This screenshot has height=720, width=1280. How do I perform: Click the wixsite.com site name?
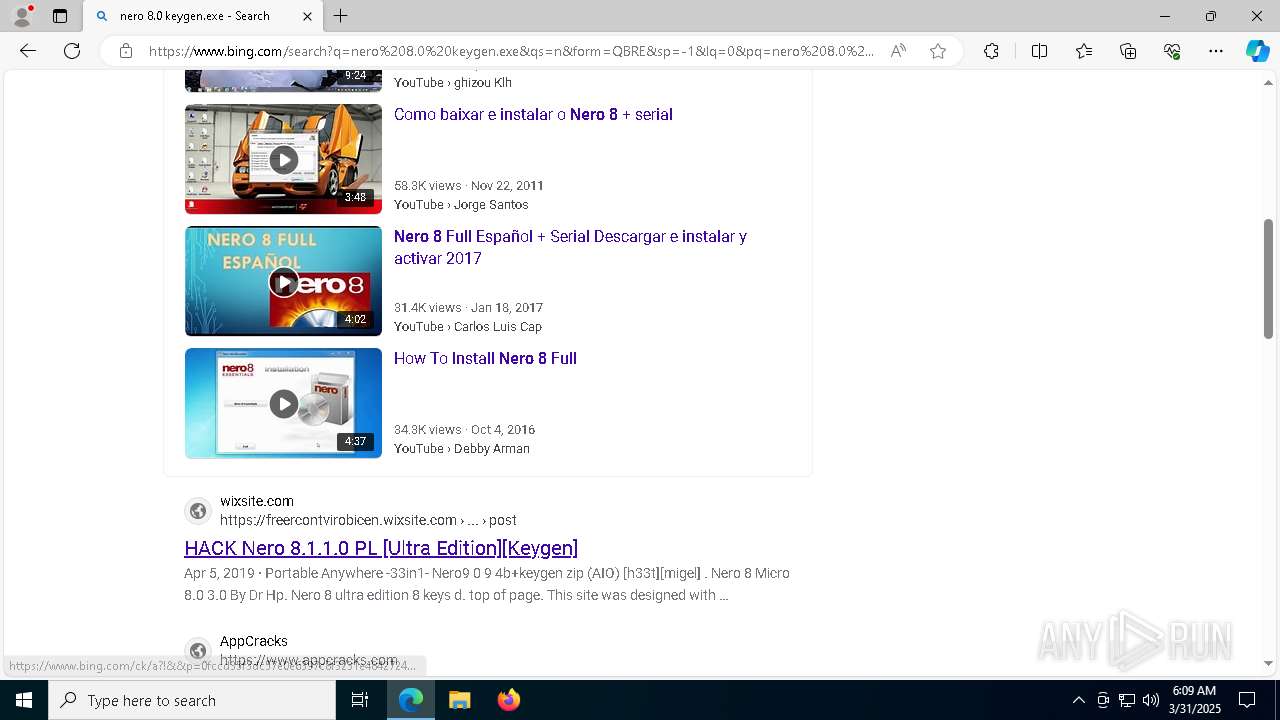pyautogui.click(x=257, y=501)
